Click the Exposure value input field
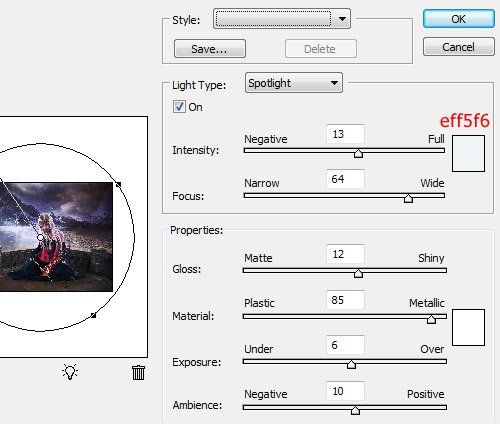This screenshot has width=500, height=424. [345, 345]
